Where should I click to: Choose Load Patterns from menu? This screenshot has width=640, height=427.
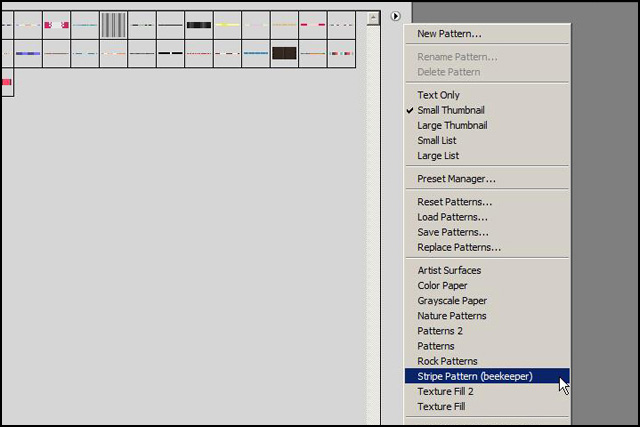(x=452, y=217)
